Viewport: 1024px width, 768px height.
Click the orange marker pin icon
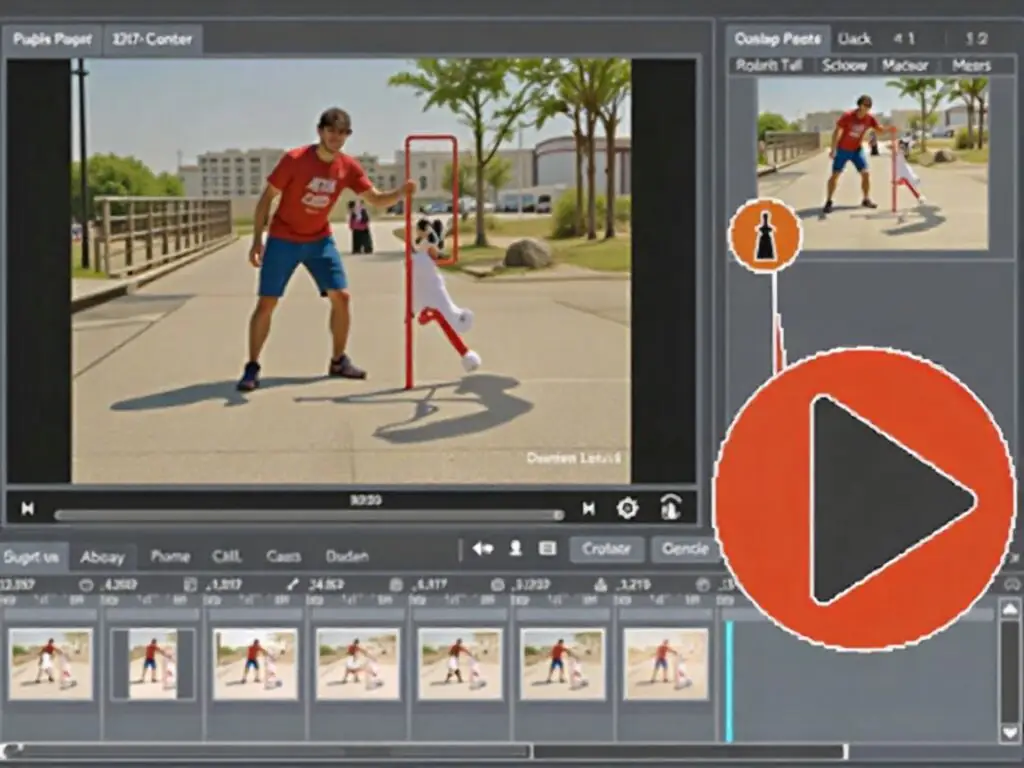(765, 236)
